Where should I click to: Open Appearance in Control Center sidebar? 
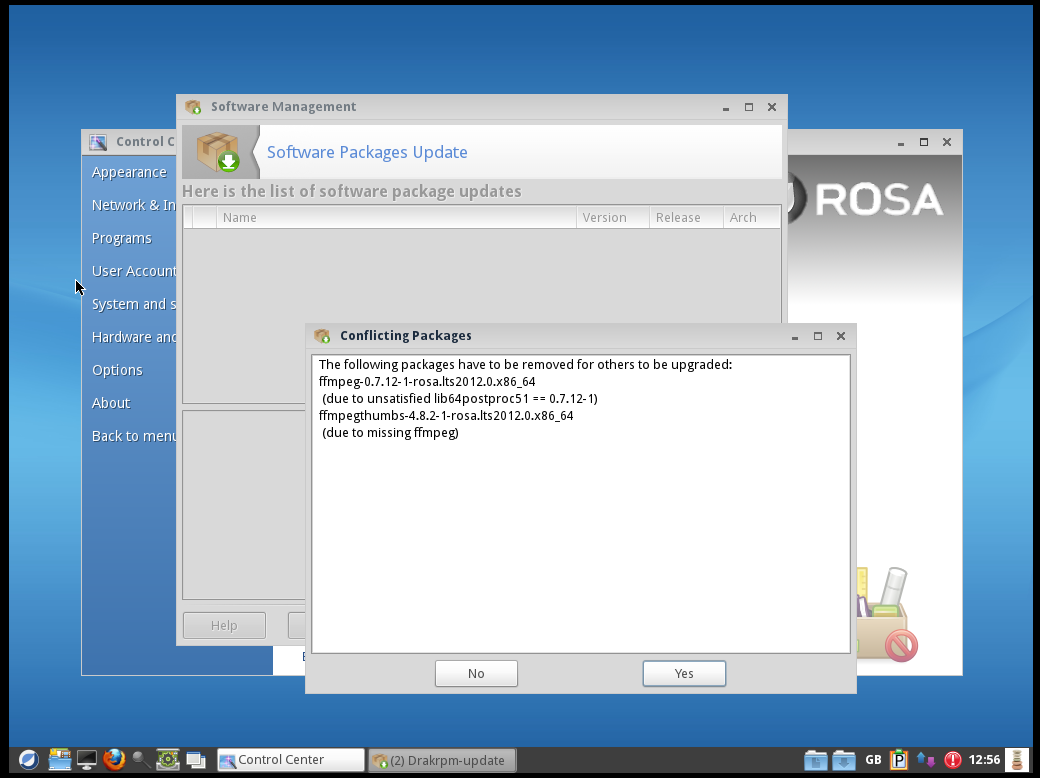(x=129, y=172)
